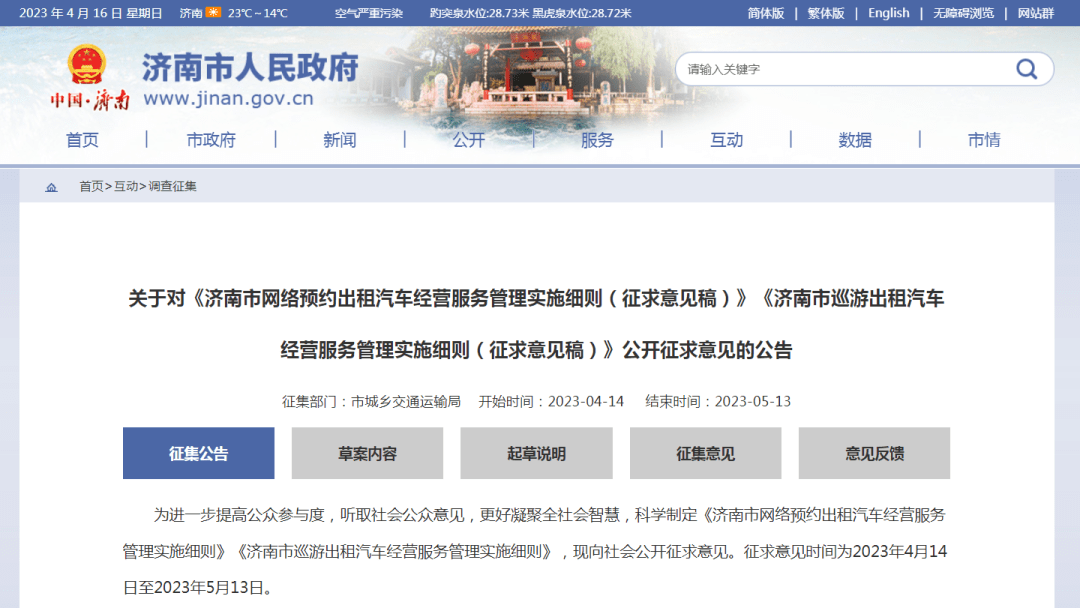Select 市政府 in the navigation bar
Viewport: 1080px width, 608px height.
point(211,140)
